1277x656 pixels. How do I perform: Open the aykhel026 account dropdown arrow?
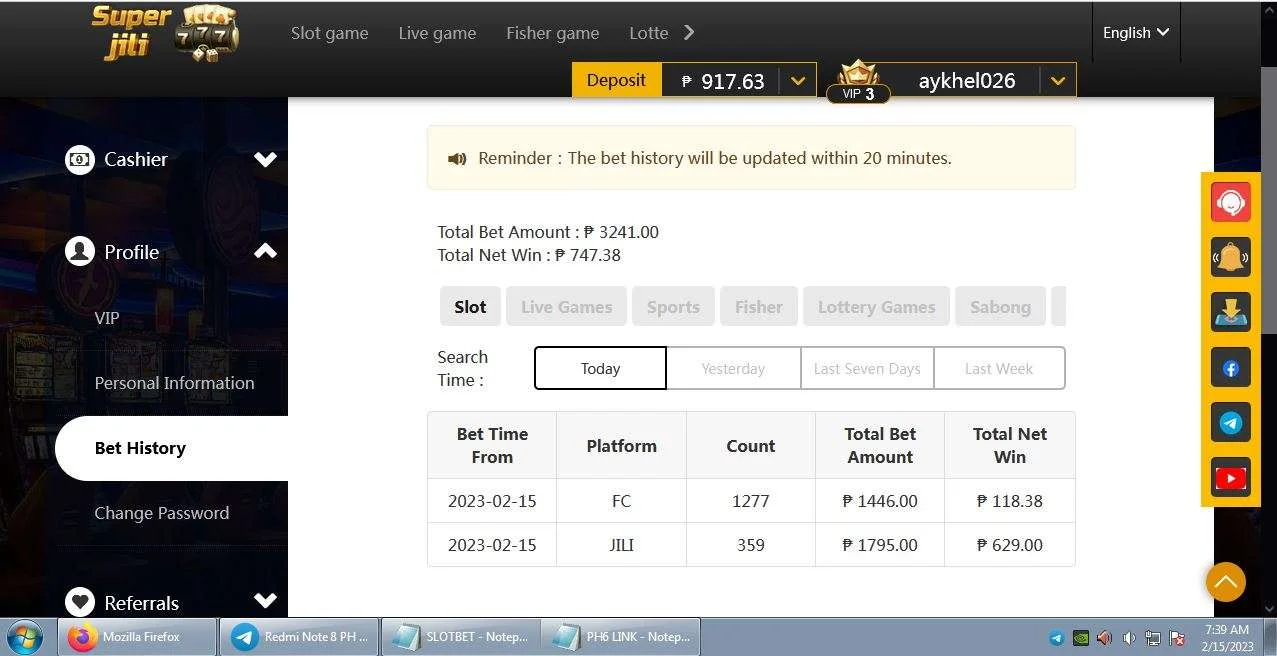coord(1058,81)
